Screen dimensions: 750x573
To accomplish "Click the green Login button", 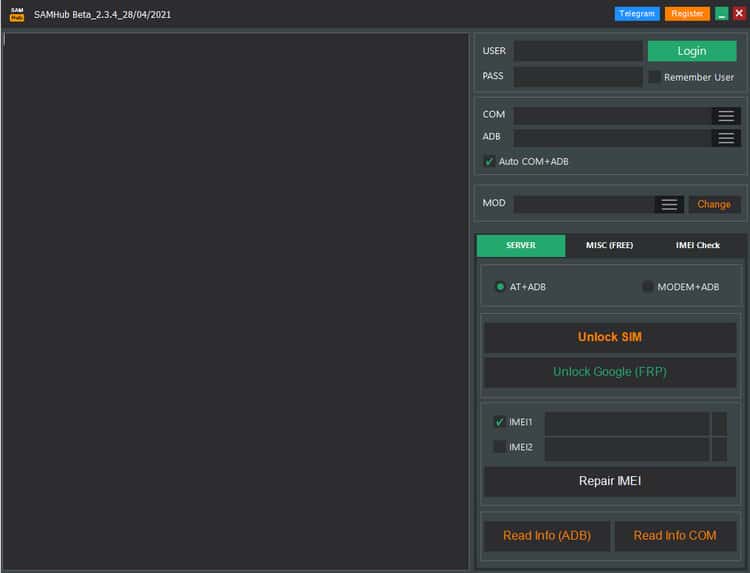I will coord(692,51).
